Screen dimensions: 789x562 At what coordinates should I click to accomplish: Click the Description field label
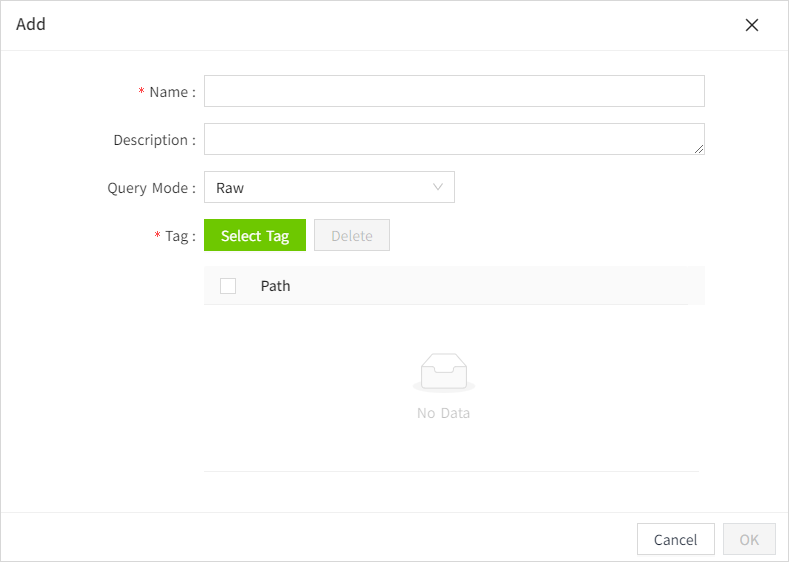[x=153, y=140]
